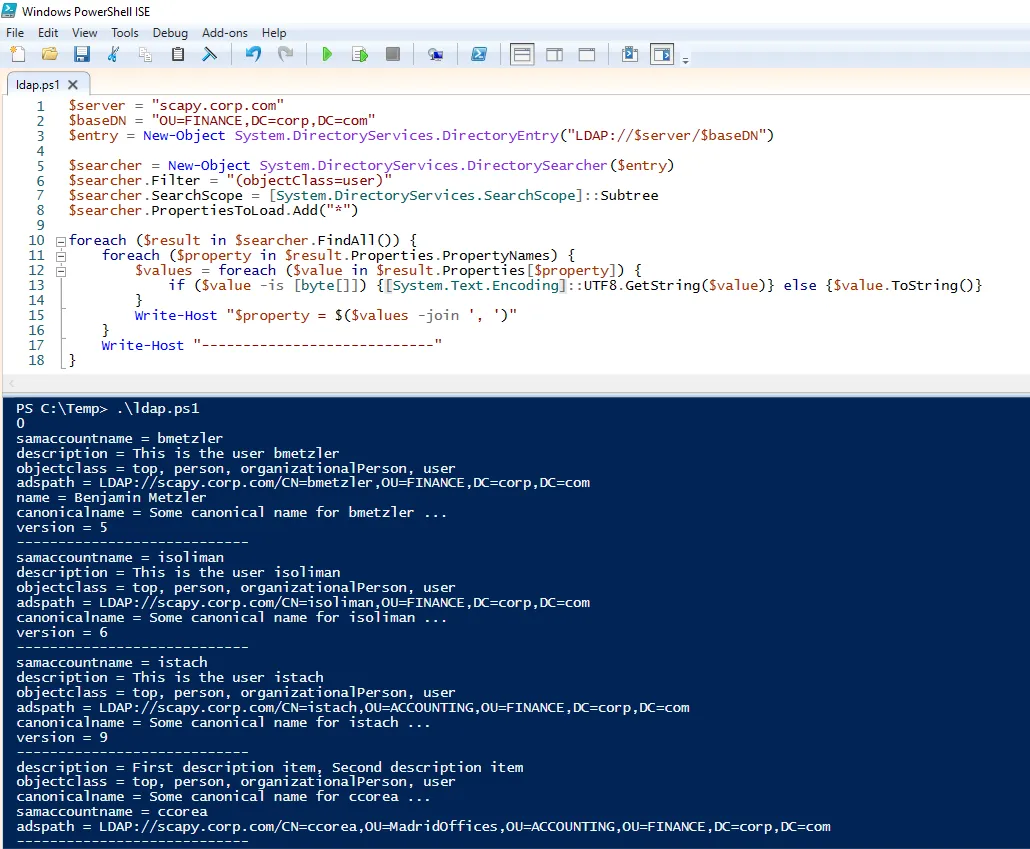Save the script with floppy disk icon
The height and width of the screenshot is (849, 1030).
click(x=81, y=54)
